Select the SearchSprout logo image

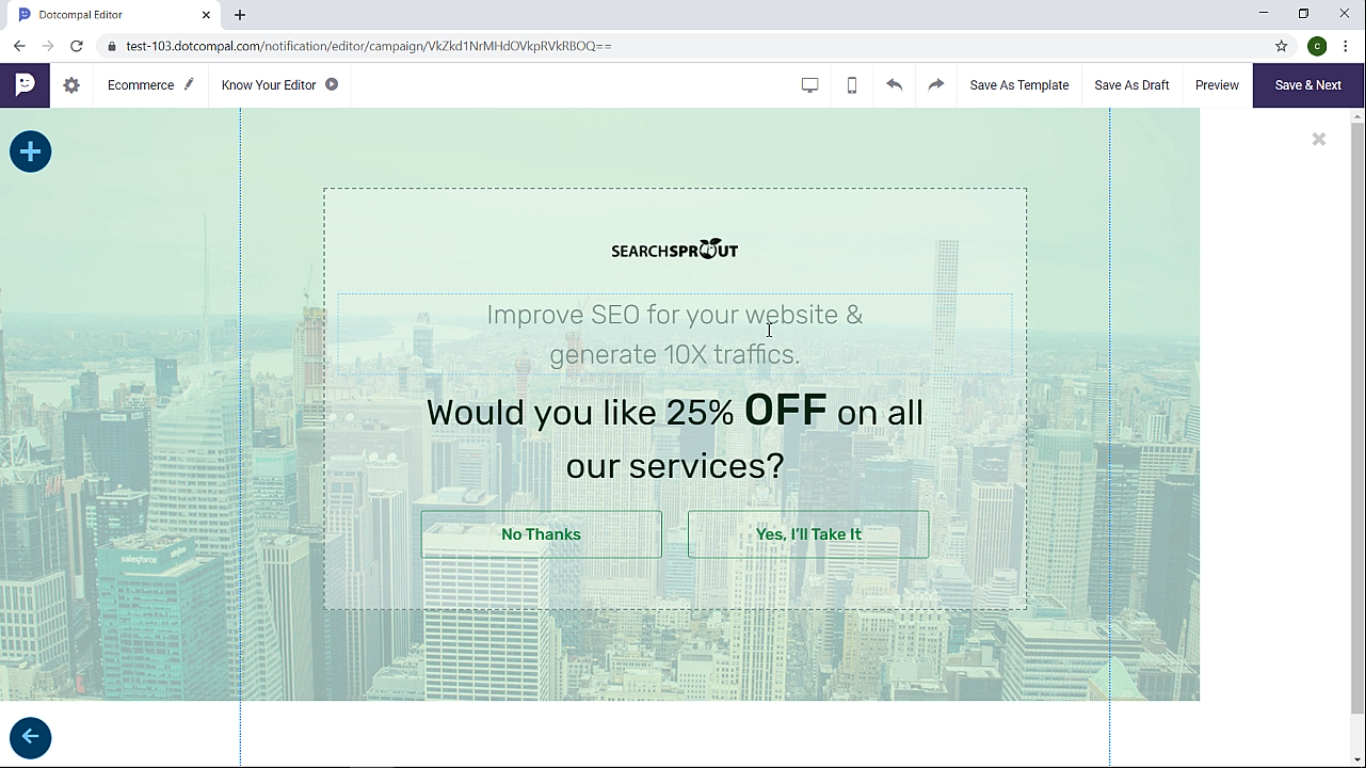click(x=675, y=250)
